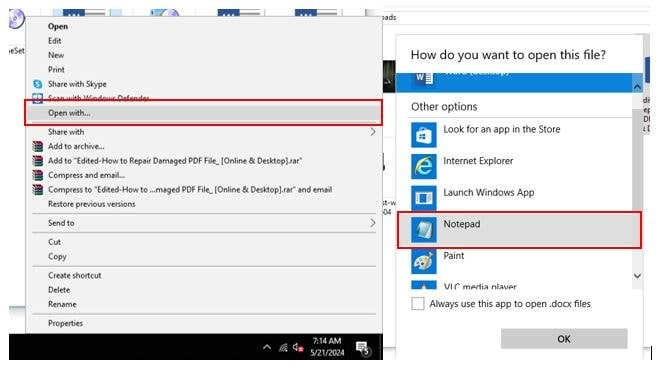Click the muted volume tray icon
The image size is (662, 374).
pos(298,347)
